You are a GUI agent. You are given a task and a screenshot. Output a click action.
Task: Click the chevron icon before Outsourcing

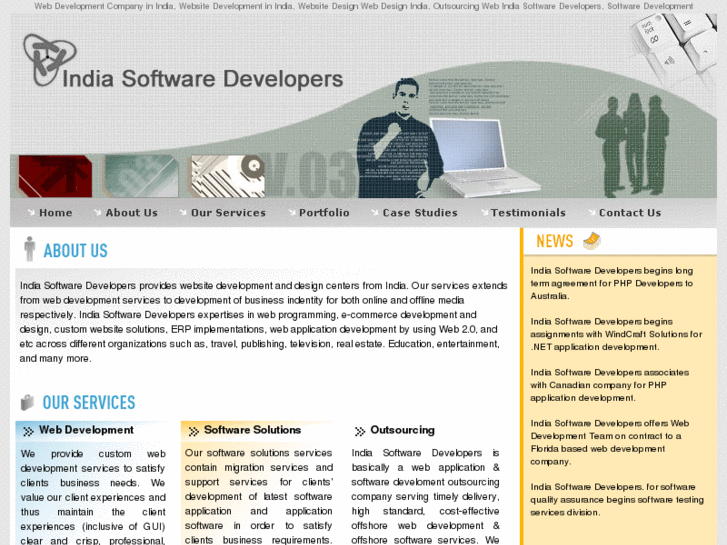[360, 431]
